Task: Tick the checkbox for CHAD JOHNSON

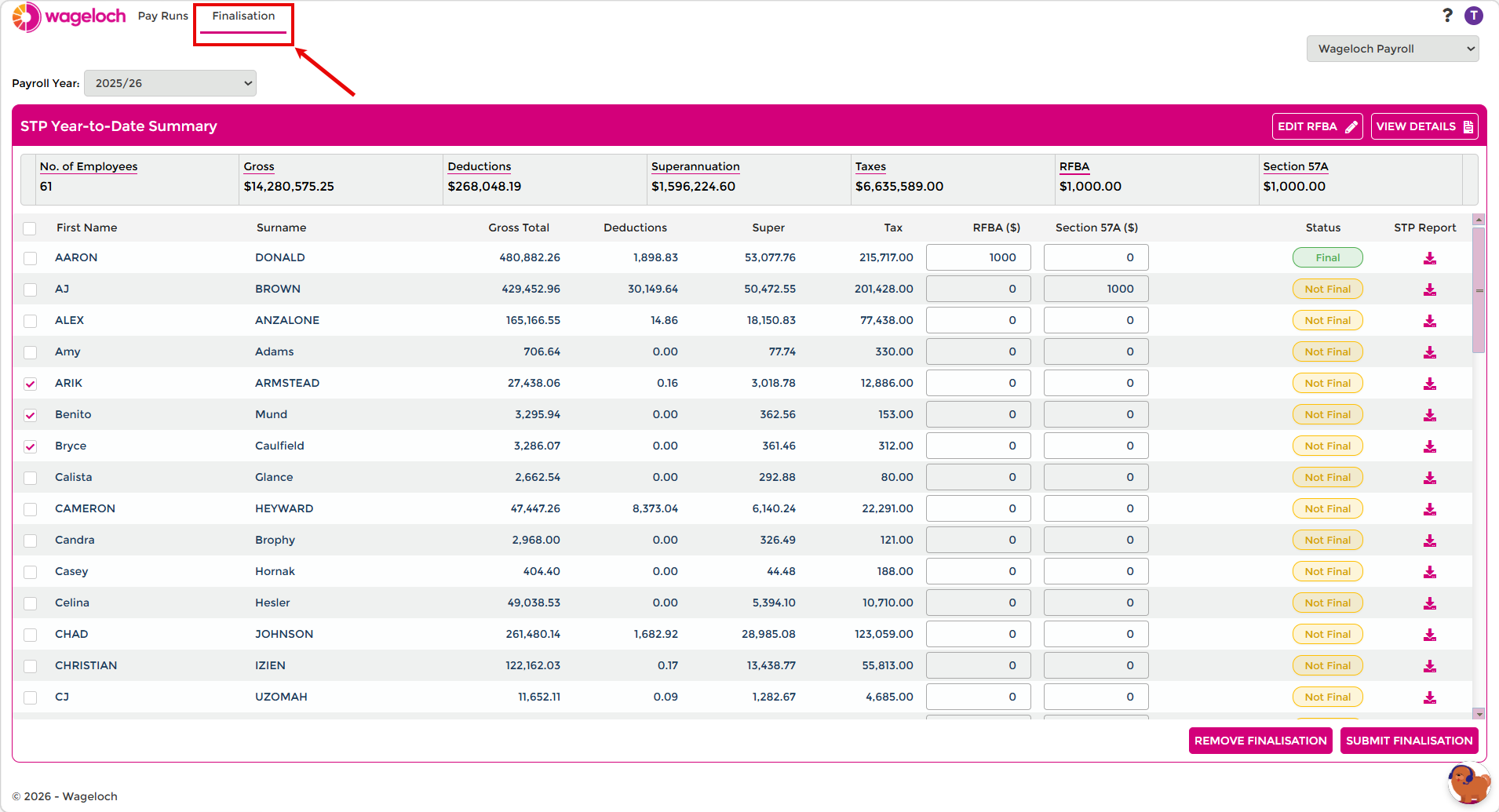Action: coord(30,635)
